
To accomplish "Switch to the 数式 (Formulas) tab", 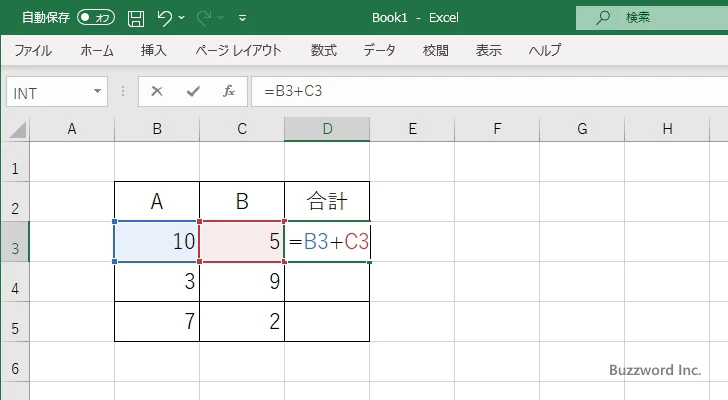I will [323, 50].
